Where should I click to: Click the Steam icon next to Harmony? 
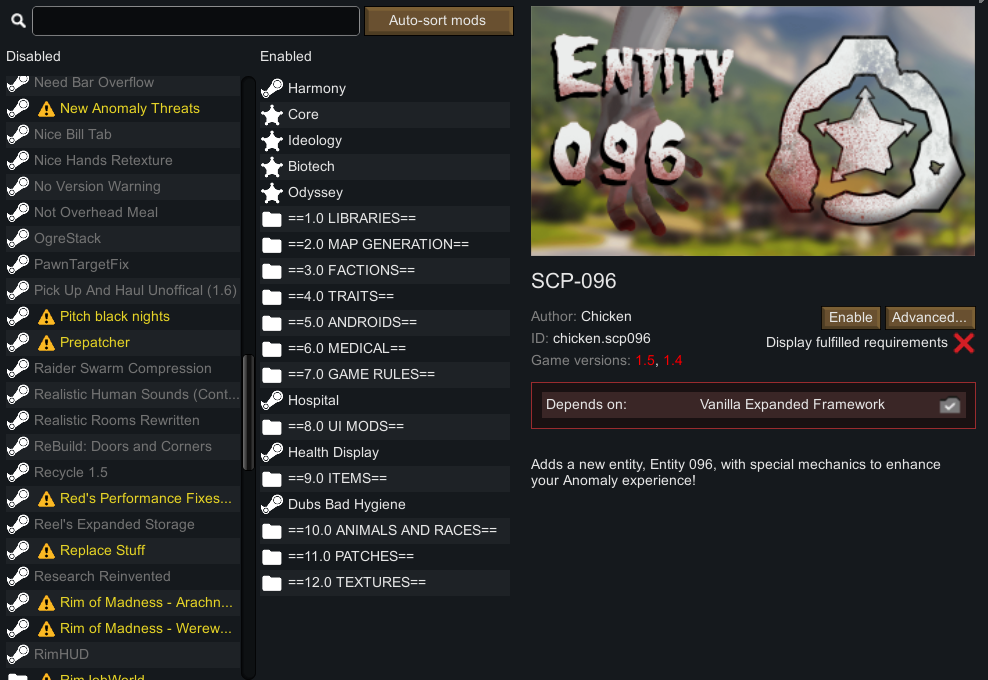(x=272, y=88)
